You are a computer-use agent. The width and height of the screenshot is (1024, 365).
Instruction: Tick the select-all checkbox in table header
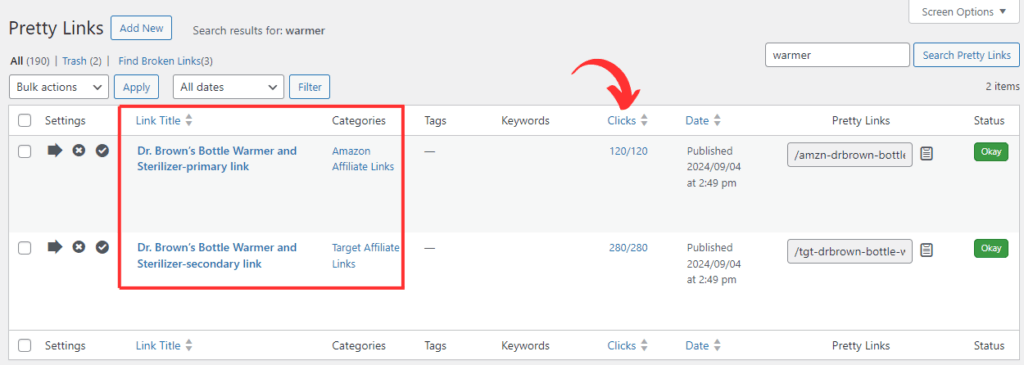pos(25,121)
